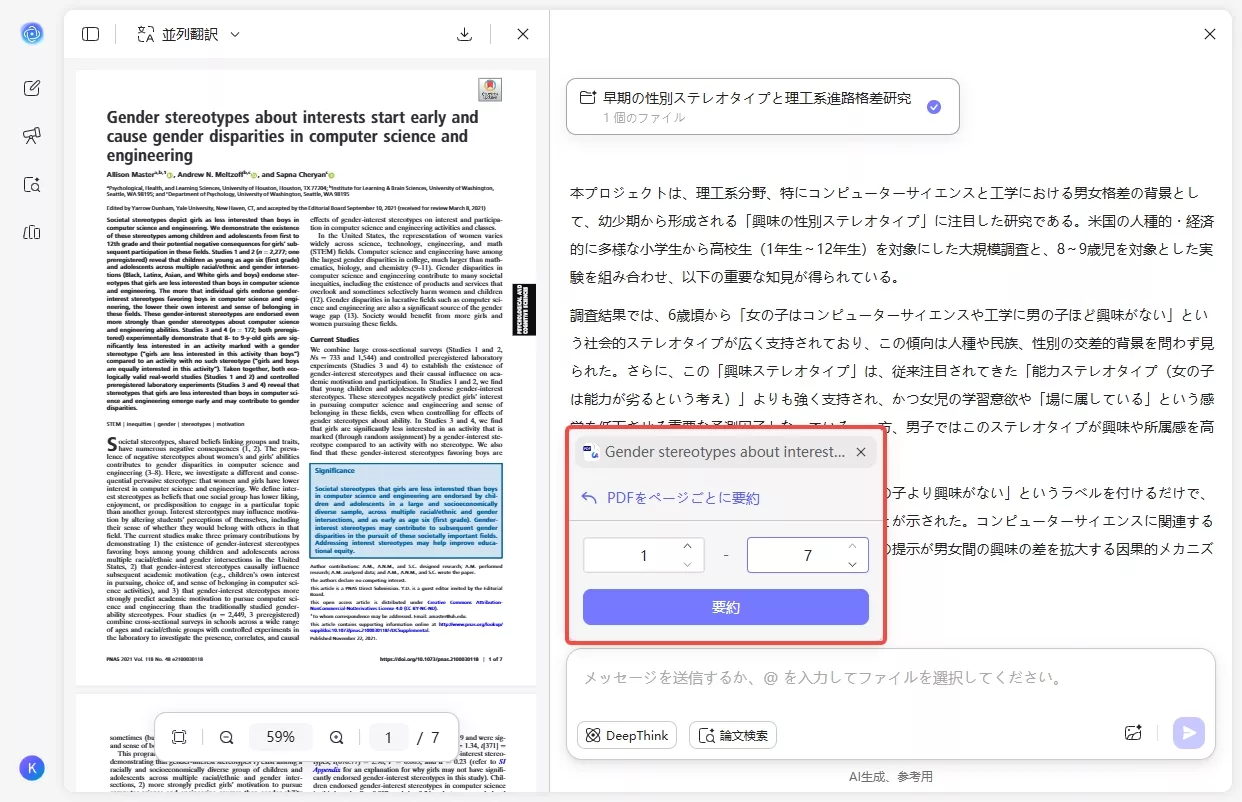Click the page number input showing 1
Screen dimensions: 1242x802
(388, 737)
